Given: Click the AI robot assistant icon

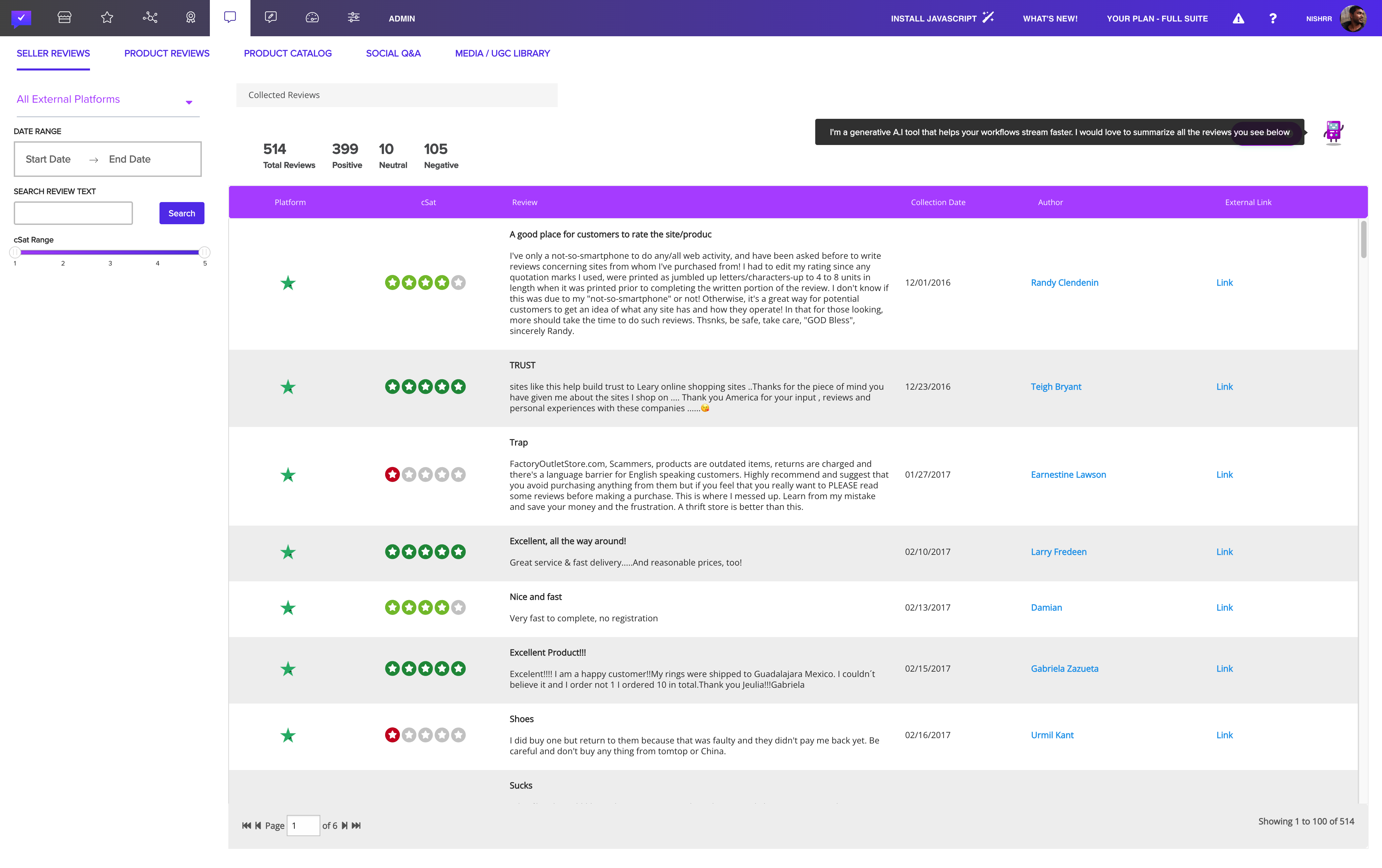Looking at the screenshot, I should [x=1333, y=132].
